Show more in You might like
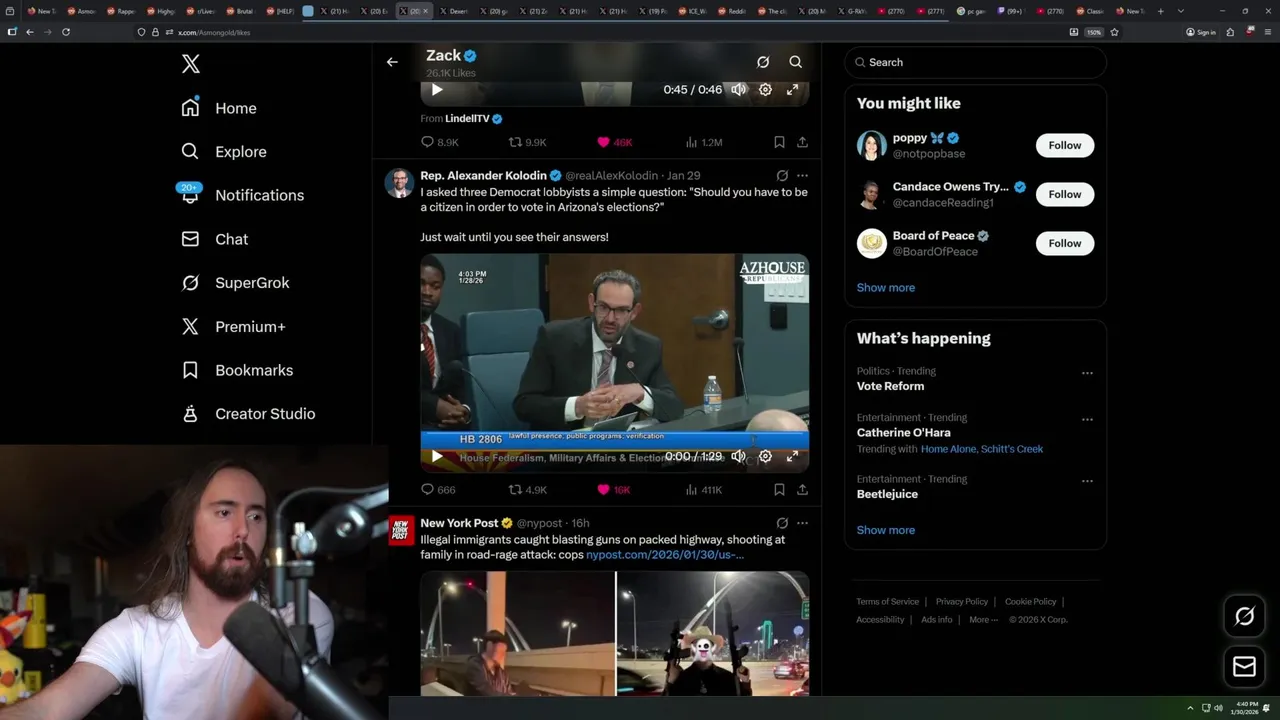1280x720 pixels. tap(886, 288)
